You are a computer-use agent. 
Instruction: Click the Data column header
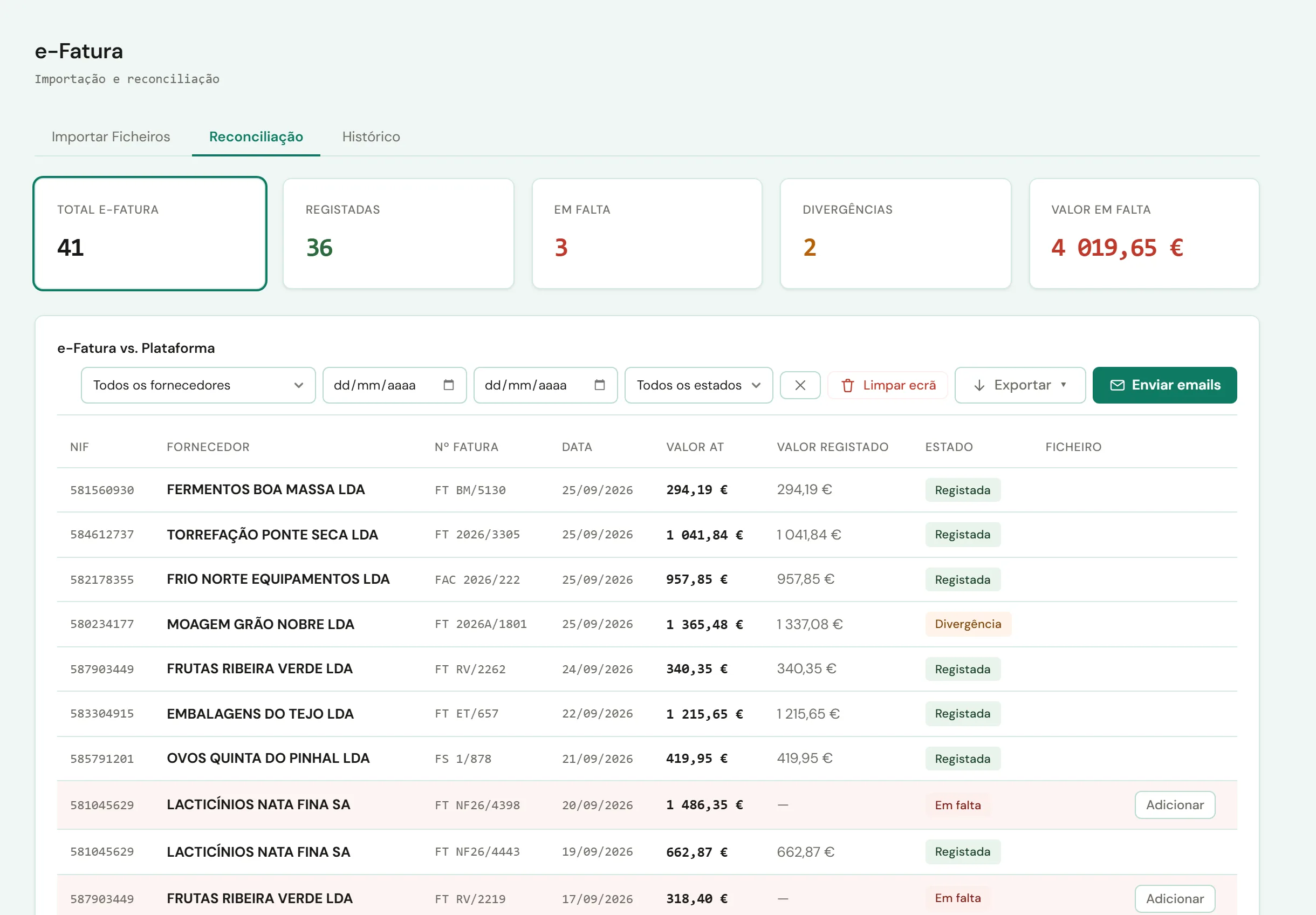pos(577,447)
